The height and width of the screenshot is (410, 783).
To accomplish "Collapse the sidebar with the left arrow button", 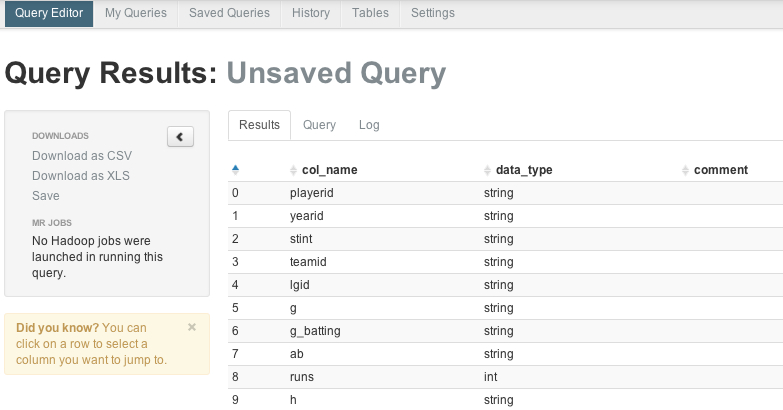I will 180,136.
